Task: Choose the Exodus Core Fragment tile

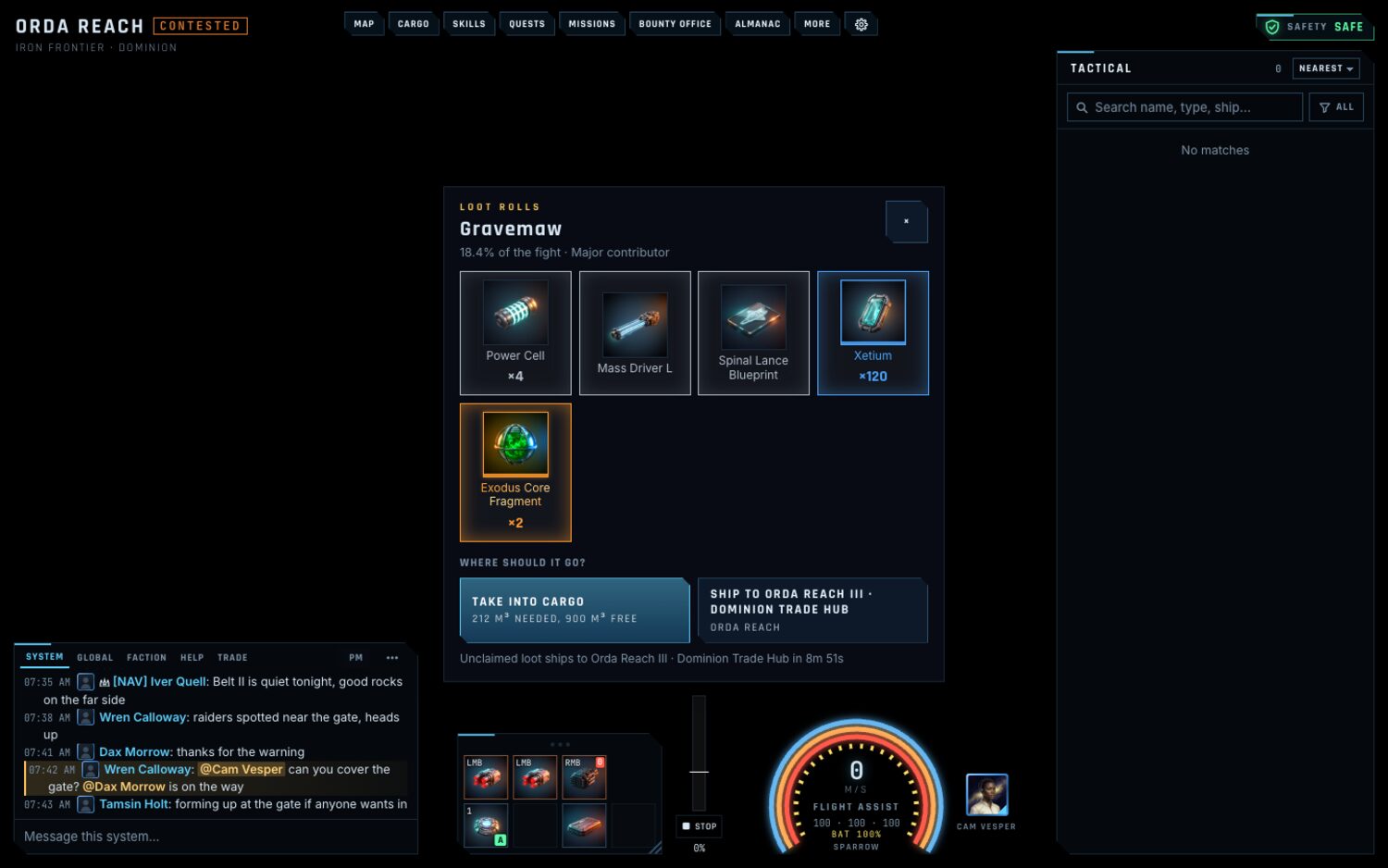Action: [x=515, y=472]
